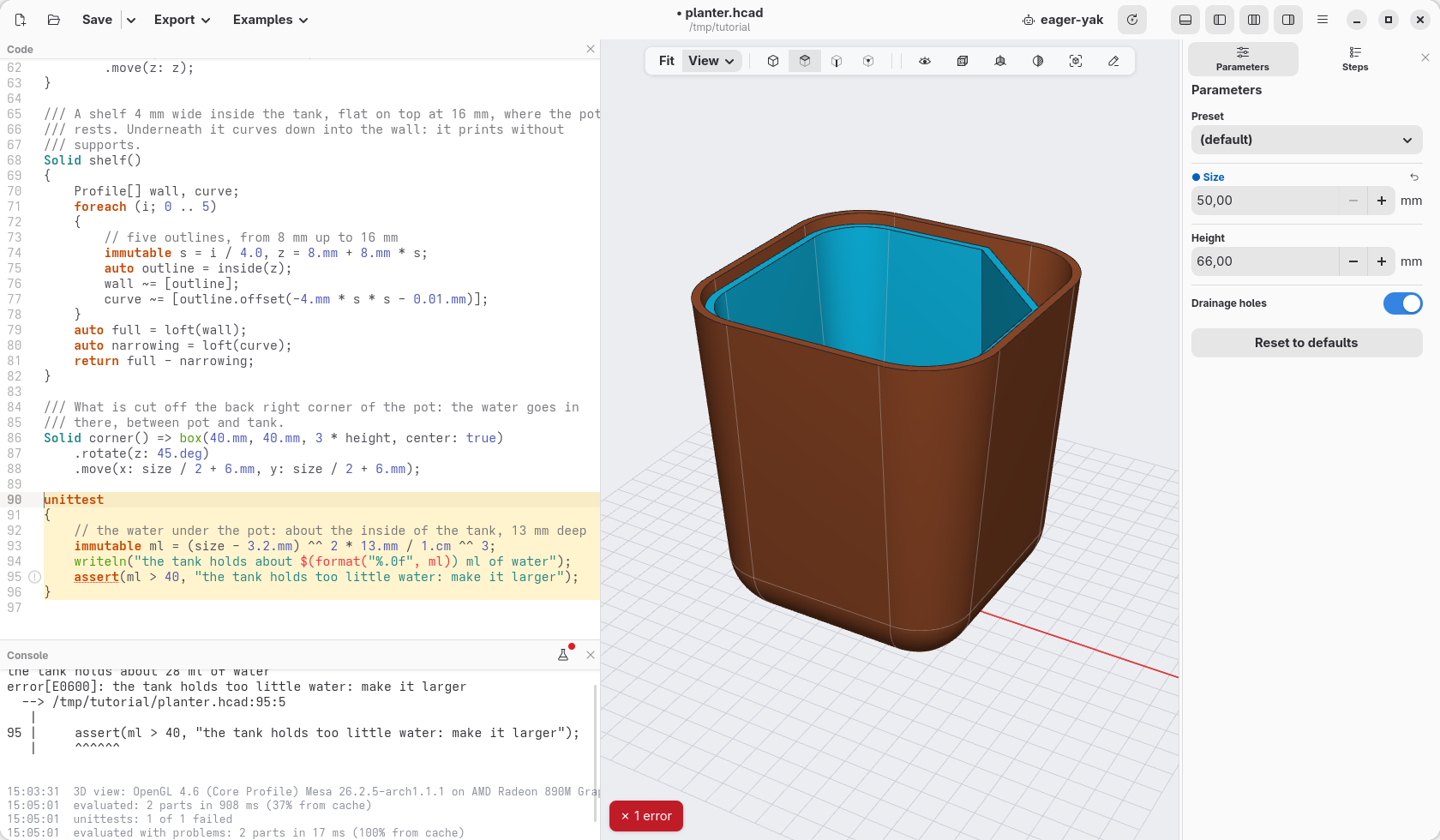Click the Size value input field
Viewport: 1440px width, 840px height.
click(x=1265, y=201)
